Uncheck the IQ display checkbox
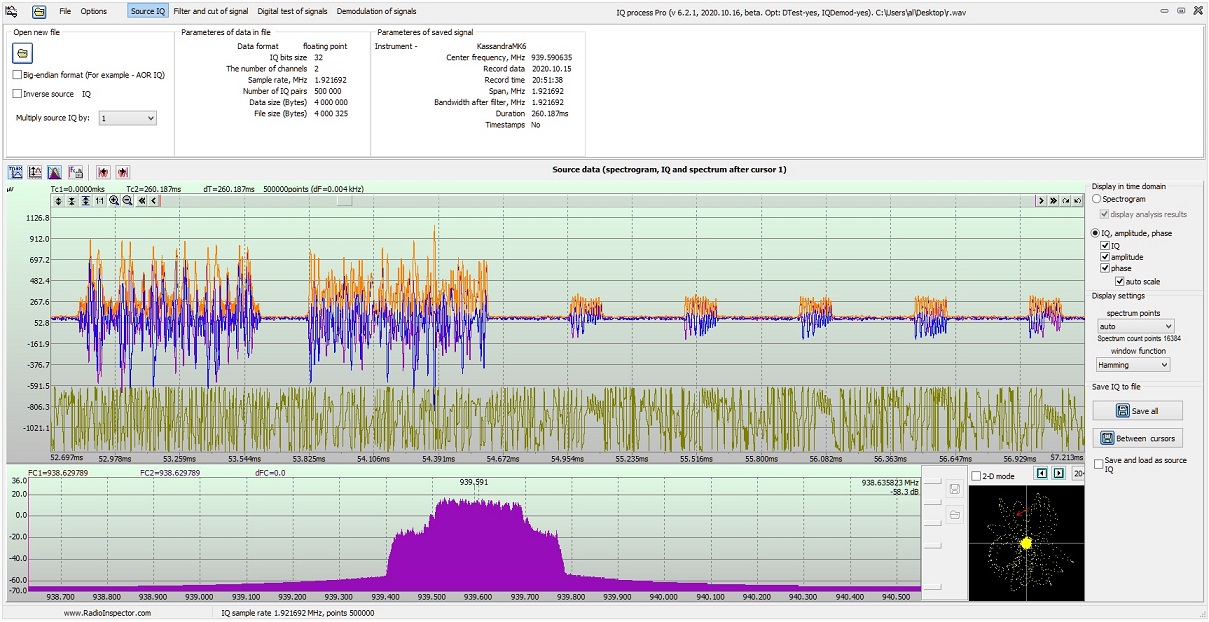This screenshot has height=622, width=1209. pyautogui.click(x=1105, y=245)
